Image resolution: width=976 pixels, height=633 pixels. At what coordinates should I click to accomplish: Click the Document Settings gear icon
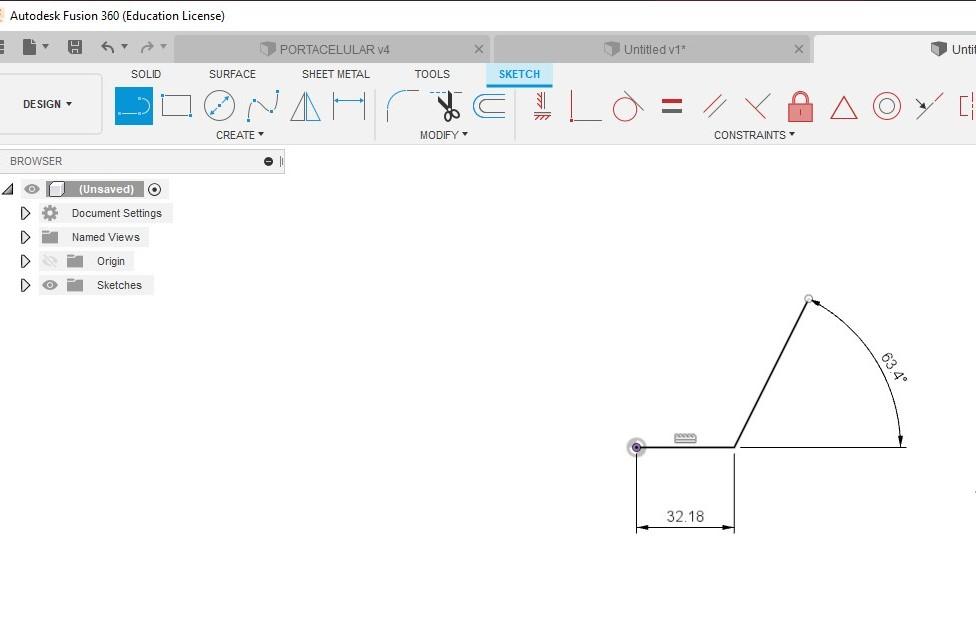(x=50, y=213)
